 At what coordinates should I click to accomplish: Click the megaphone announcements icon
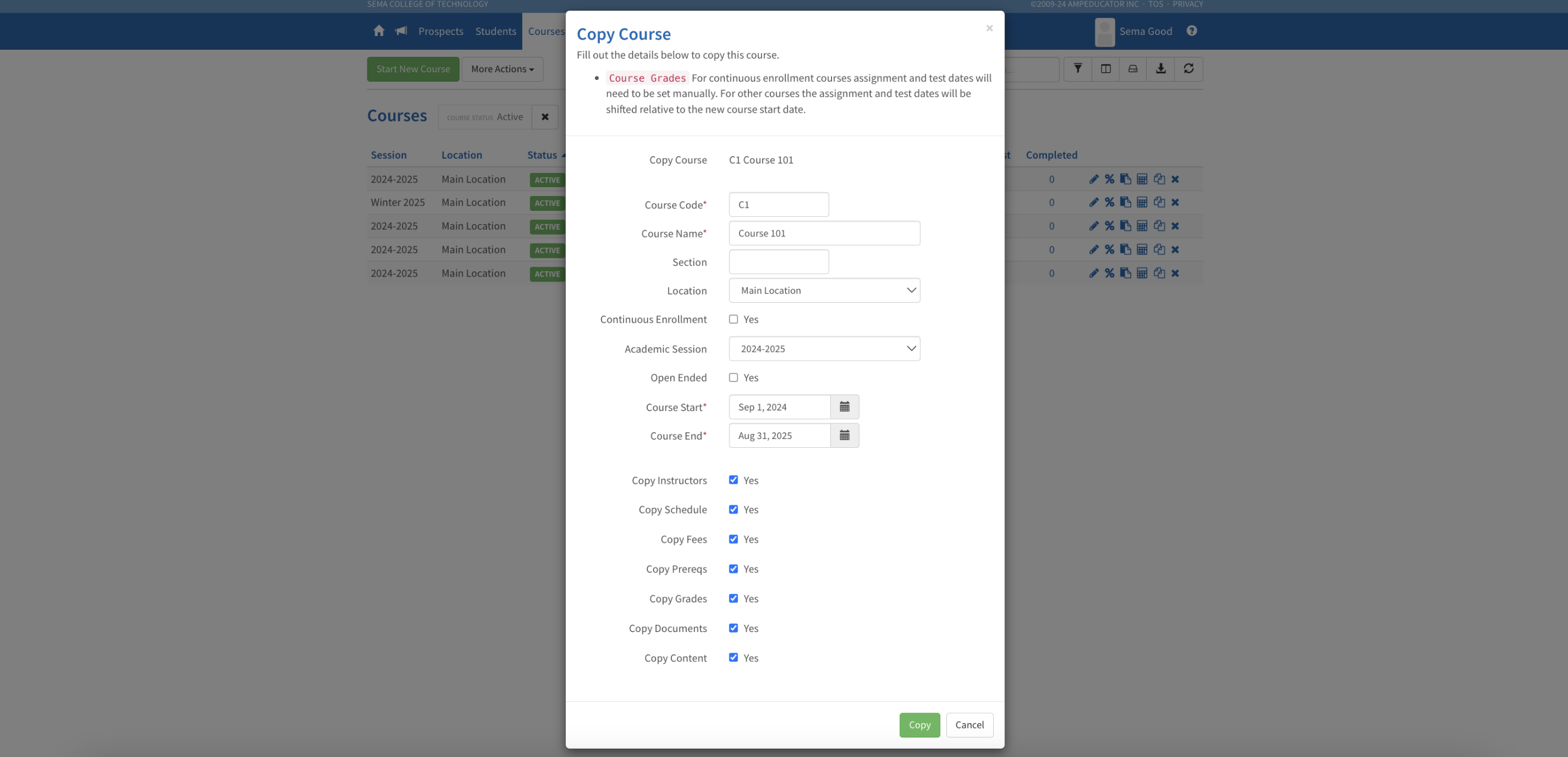coord(401,31)
